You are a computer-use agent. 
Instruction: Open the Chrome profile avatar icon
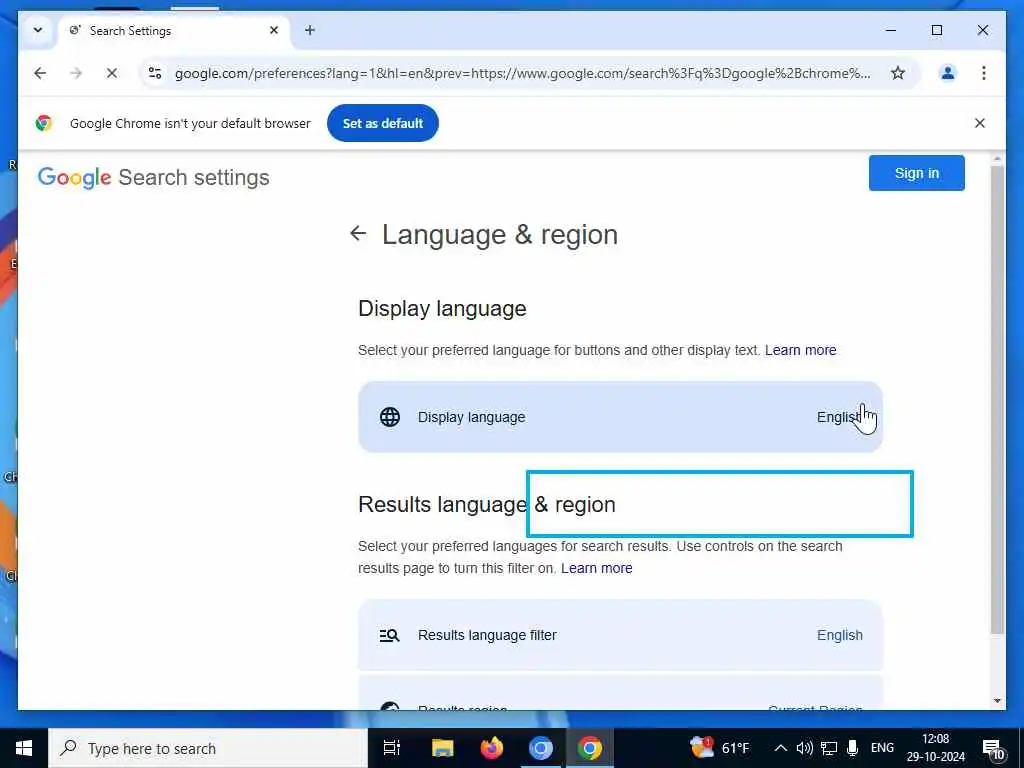pyautogui.click(x=948, y=73)
